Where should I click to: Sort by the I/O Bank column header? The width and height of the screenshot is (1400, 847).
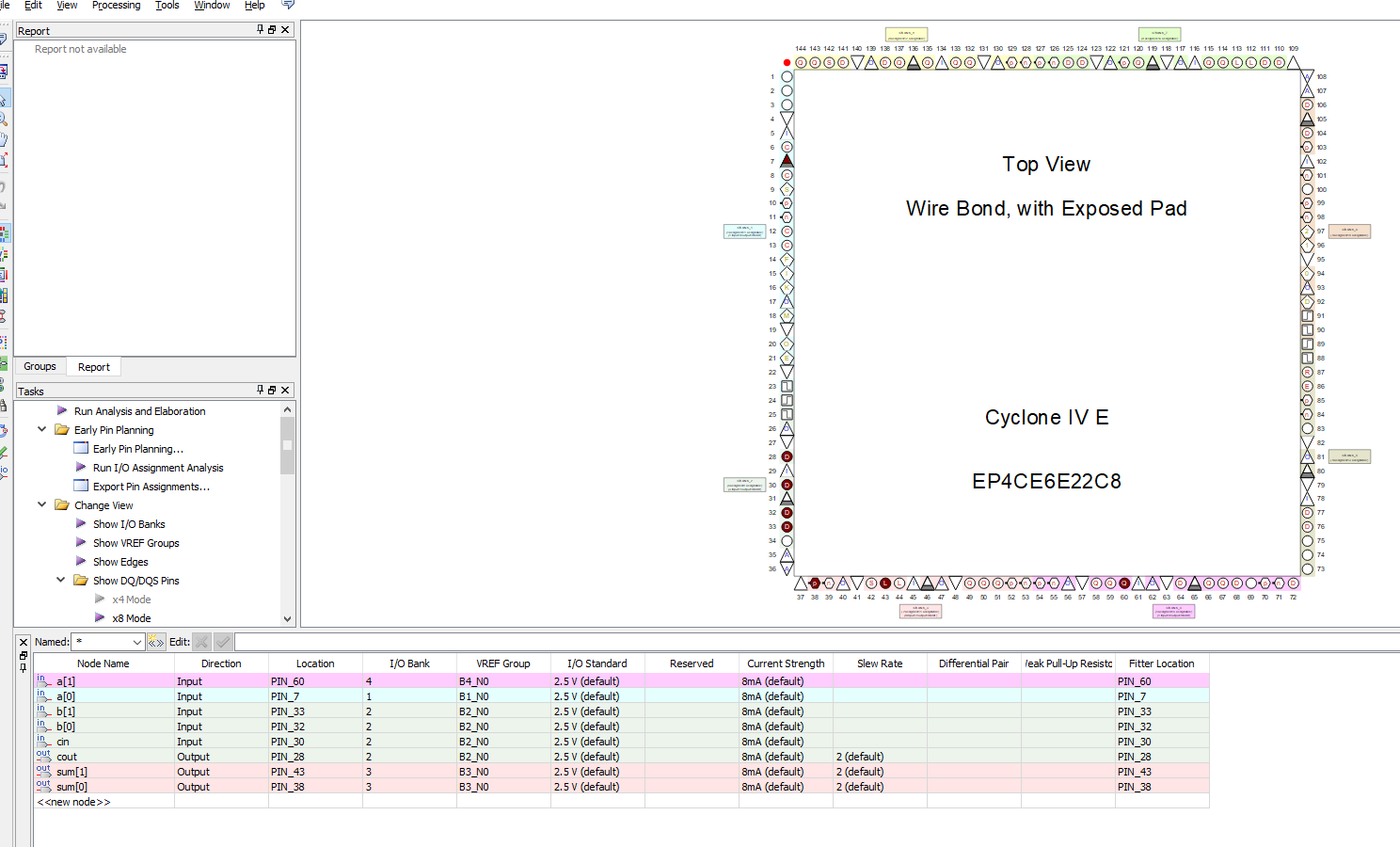pos(409,663)
